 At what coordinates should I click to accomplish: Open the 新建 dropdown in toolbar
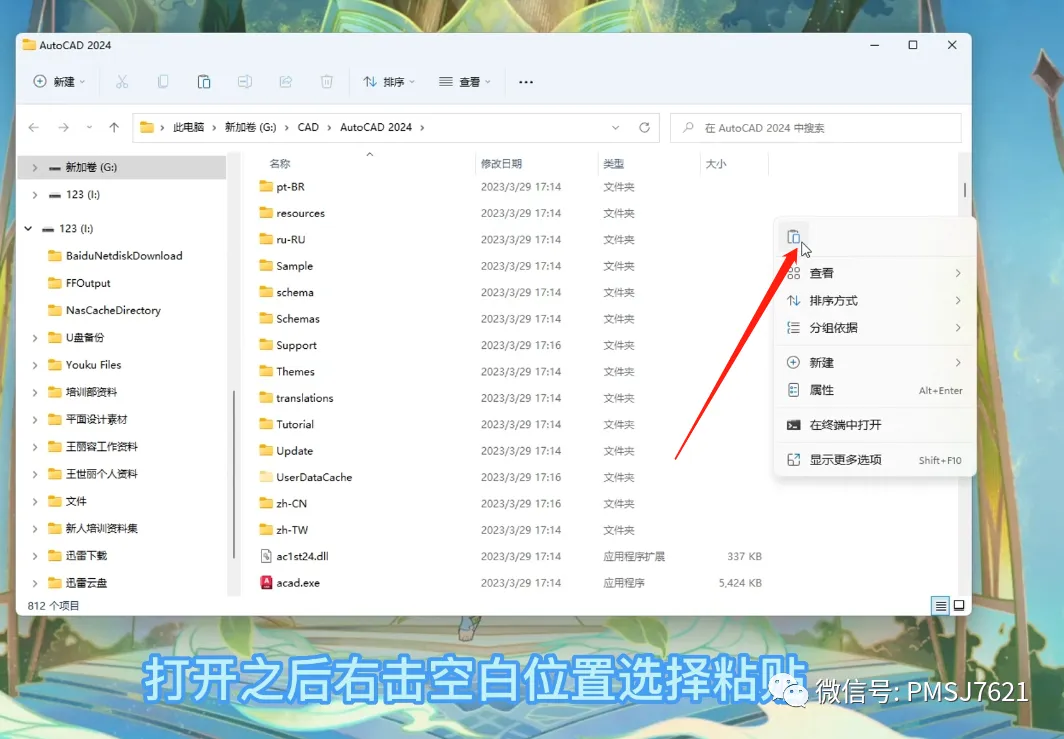[60, 82]
